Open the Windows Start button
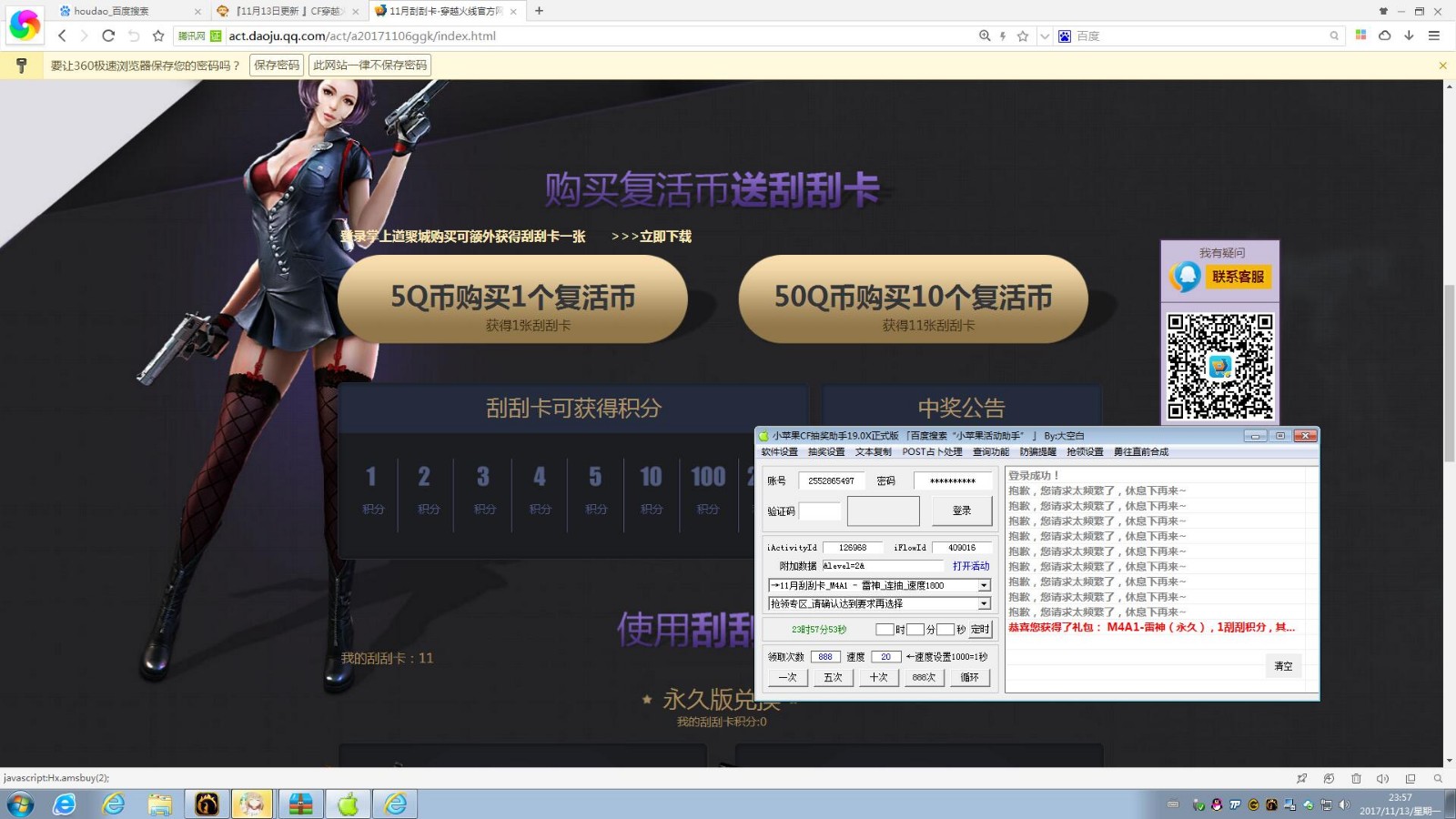 [20, 804]
